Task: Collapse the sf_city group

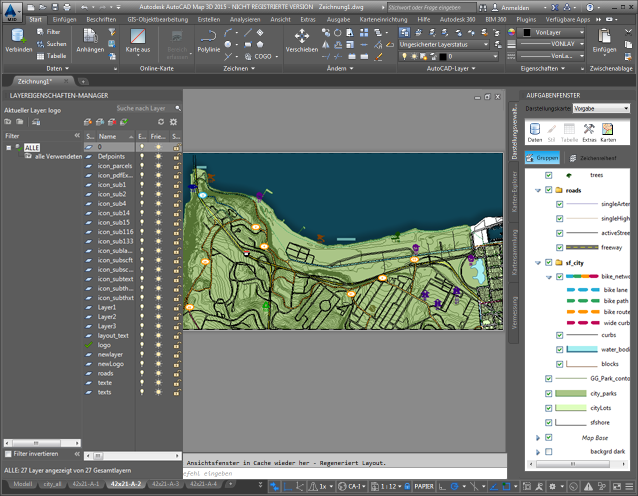Action: [x=538, y=262]
